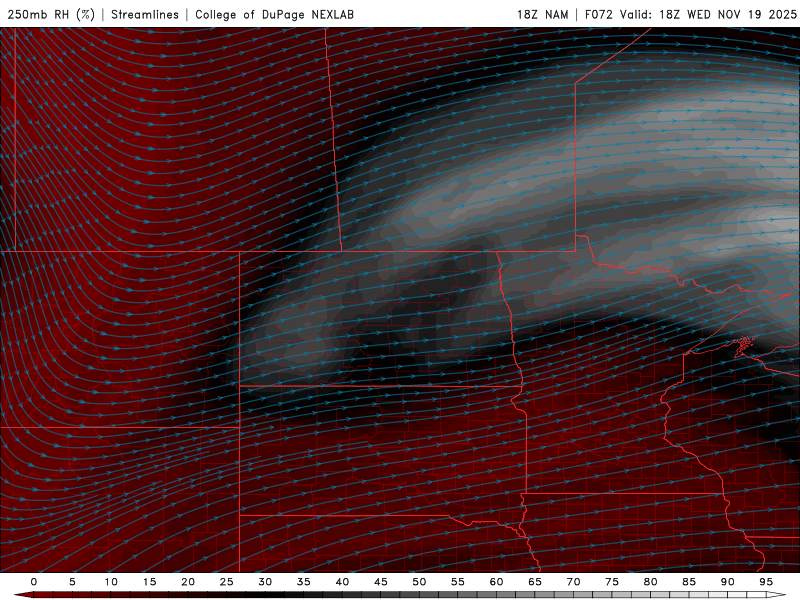Click the "60" colorbar scale label

pos(496,582)
